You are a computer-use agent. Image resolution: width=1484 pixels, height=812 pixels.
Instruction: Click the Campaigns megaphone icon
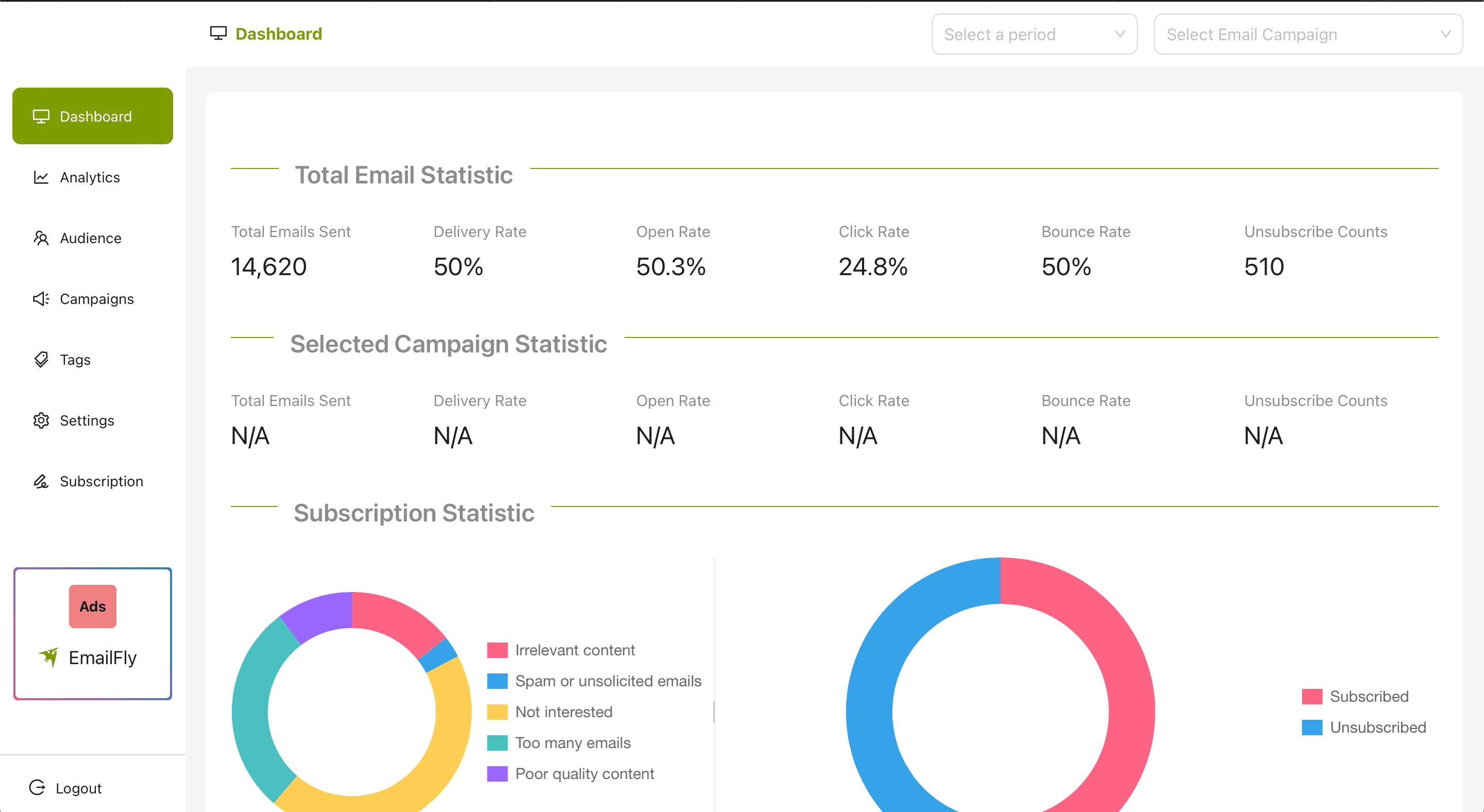coord(41,299)
